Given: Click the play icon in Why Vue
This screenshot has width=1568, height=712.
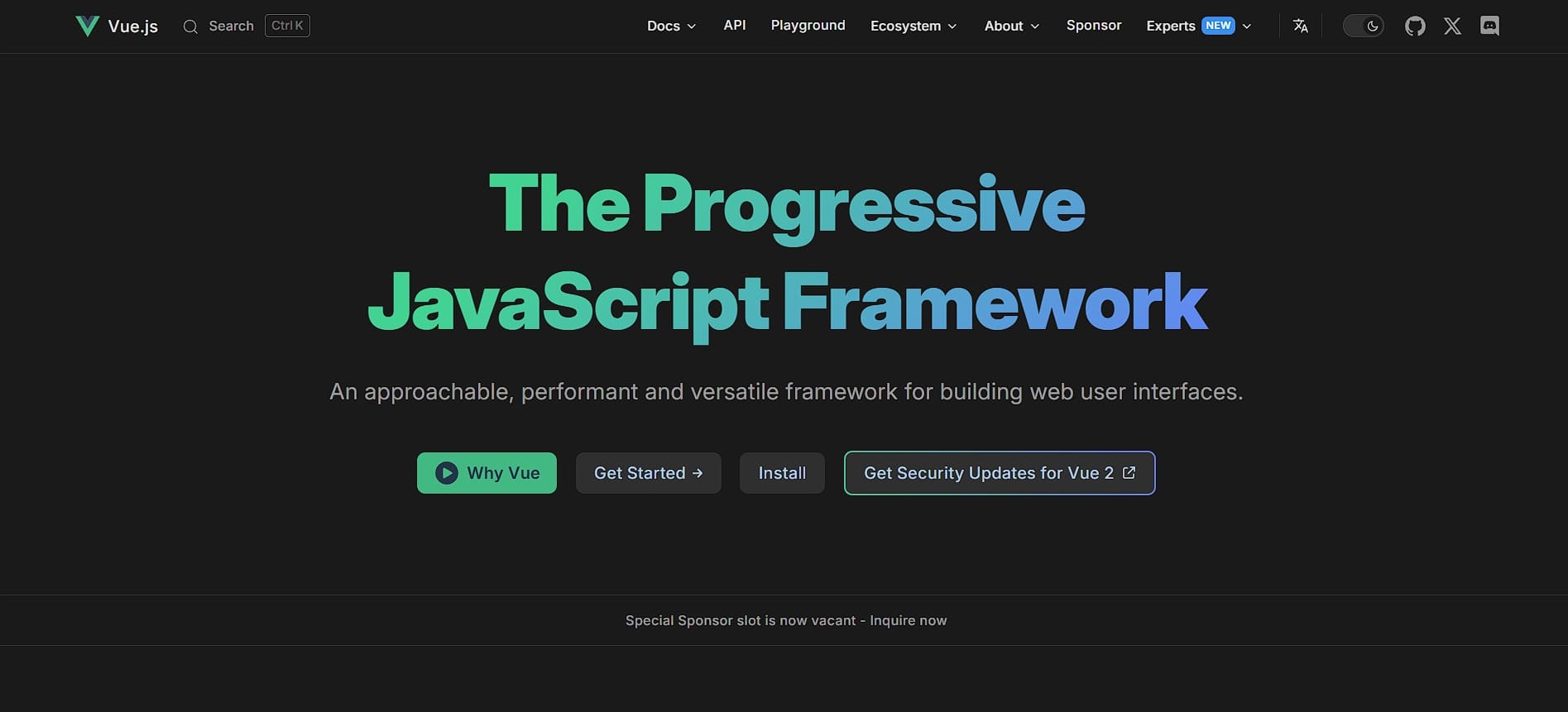Looking at the screenshot, I should coord(447,473).
